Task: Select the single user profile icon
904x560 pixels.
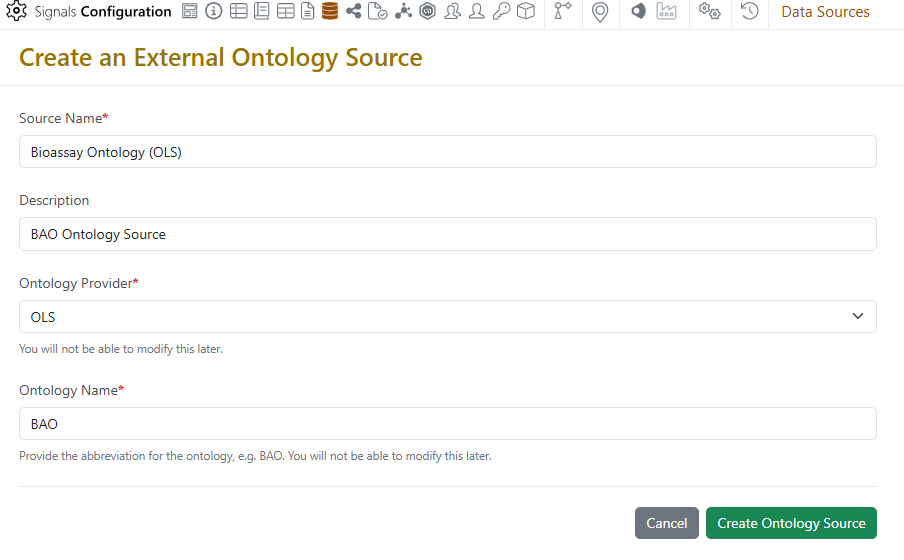Action: click(477, 12)
